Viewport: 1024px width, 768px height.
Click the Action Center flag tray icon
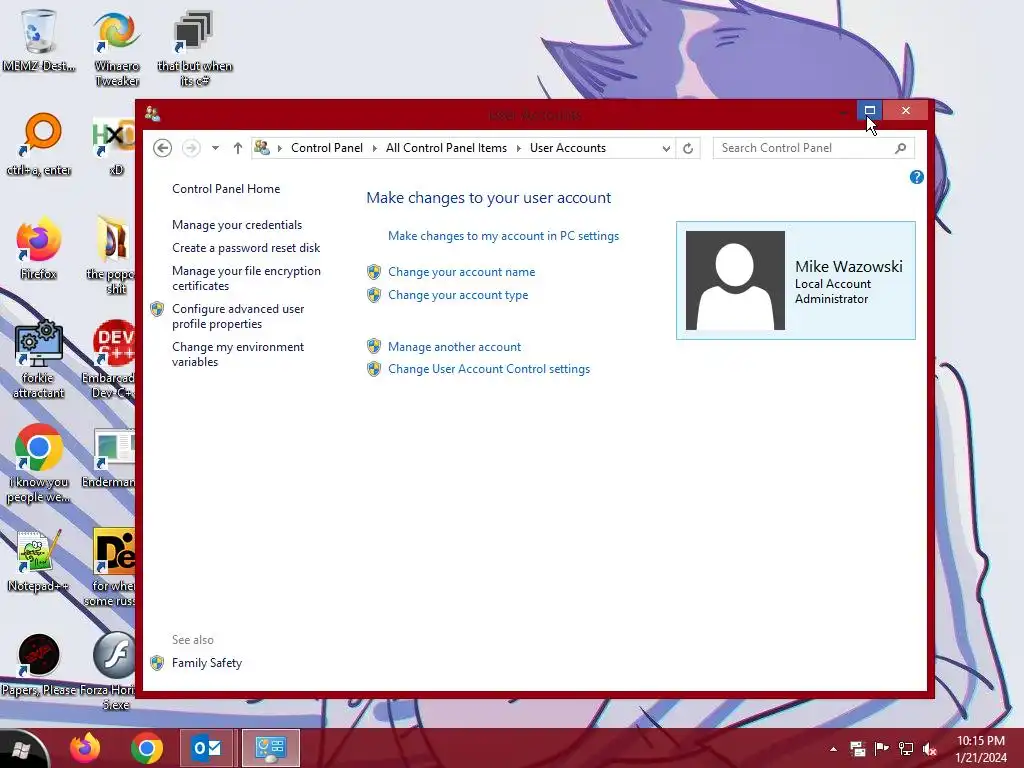point(882,749)
